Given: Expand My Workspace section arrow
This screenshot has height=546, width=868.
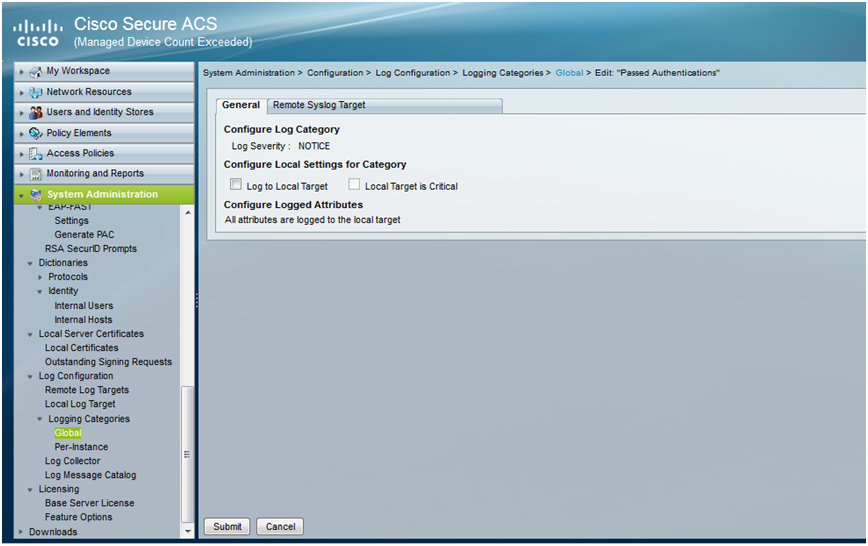Looking at the screenshot, I should 22,72.
